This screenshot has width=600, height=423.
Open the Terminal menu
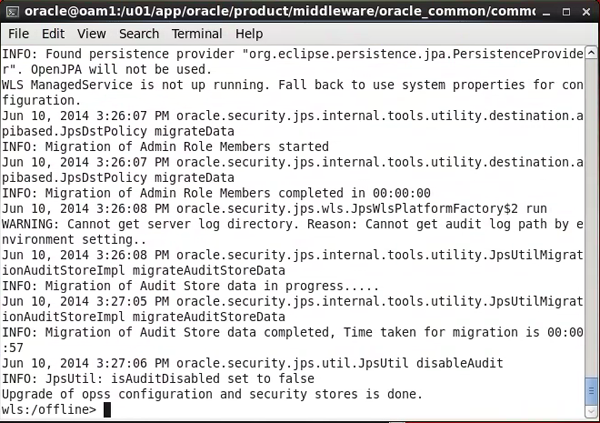[197, 33]
